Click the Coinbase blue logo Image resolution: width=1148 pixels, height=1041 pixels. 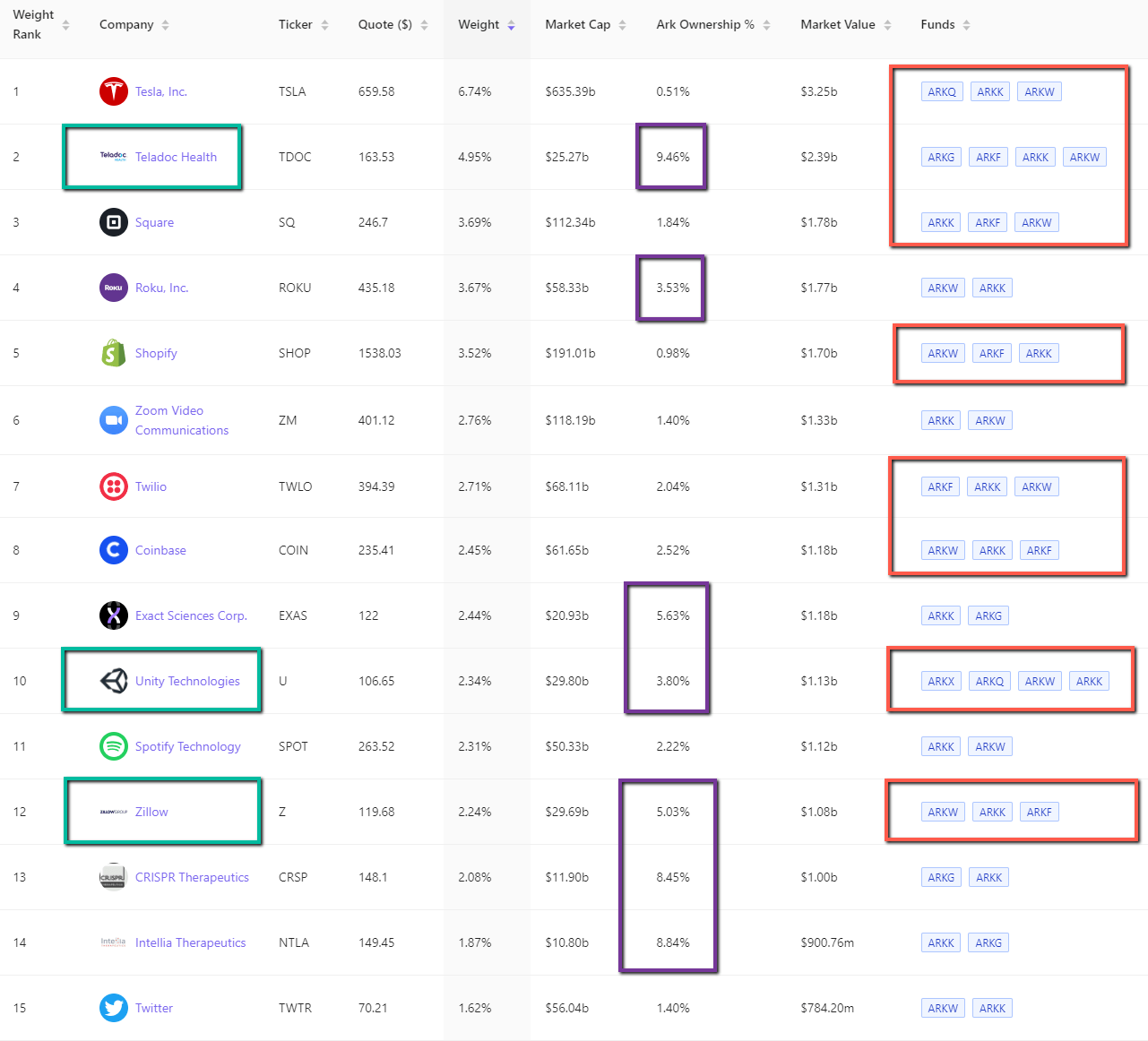pos(114,550)
